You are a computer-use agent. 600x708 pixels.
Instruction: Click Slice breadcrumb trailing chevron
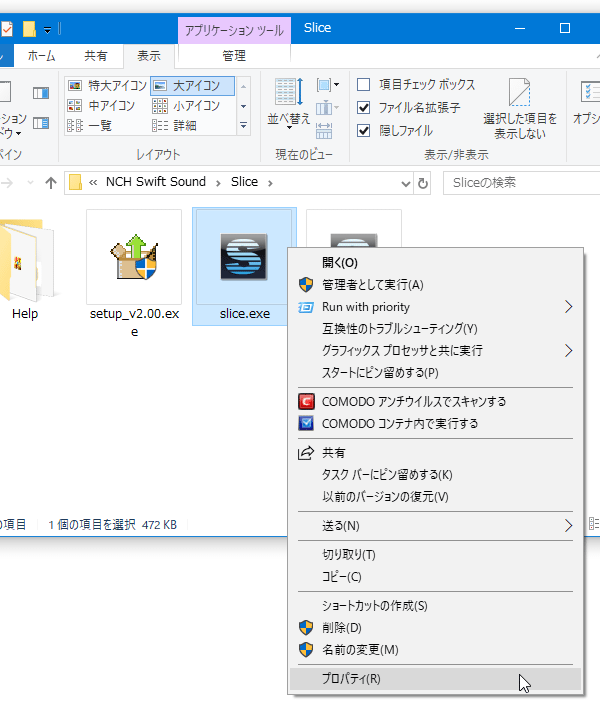(270, 183)
